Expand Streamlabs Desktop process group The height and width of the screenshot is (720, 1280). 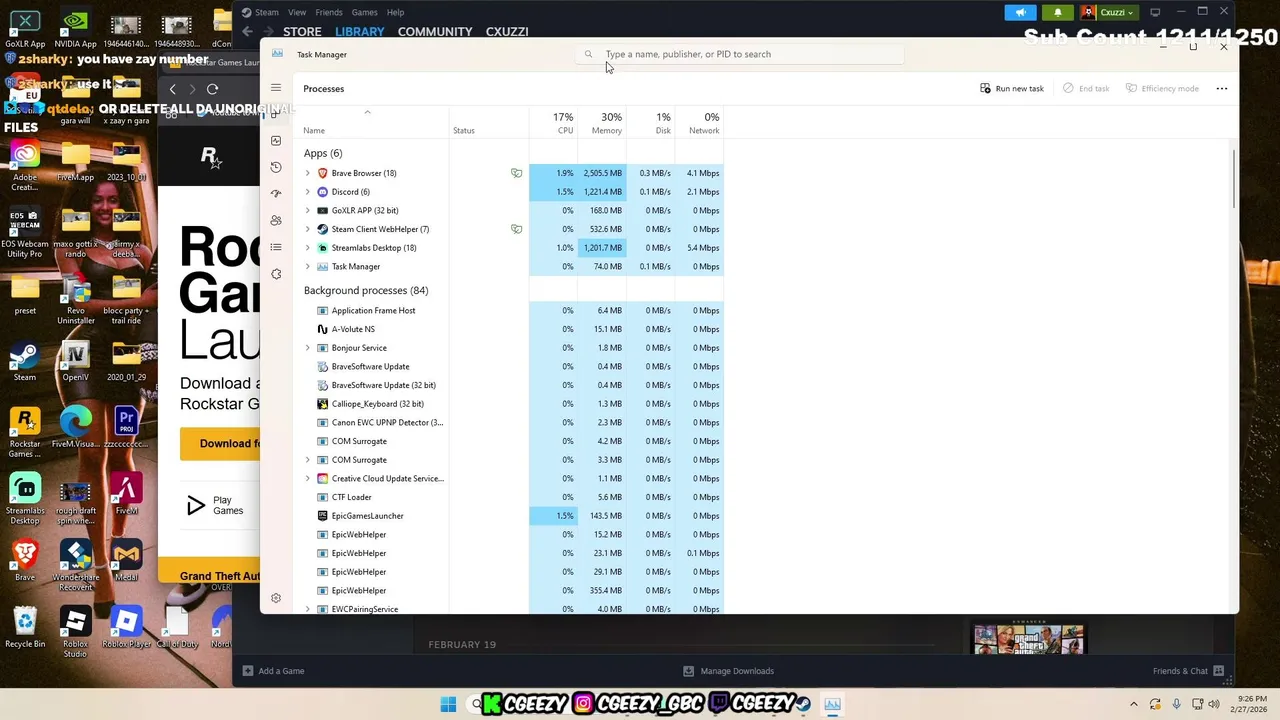307,248
